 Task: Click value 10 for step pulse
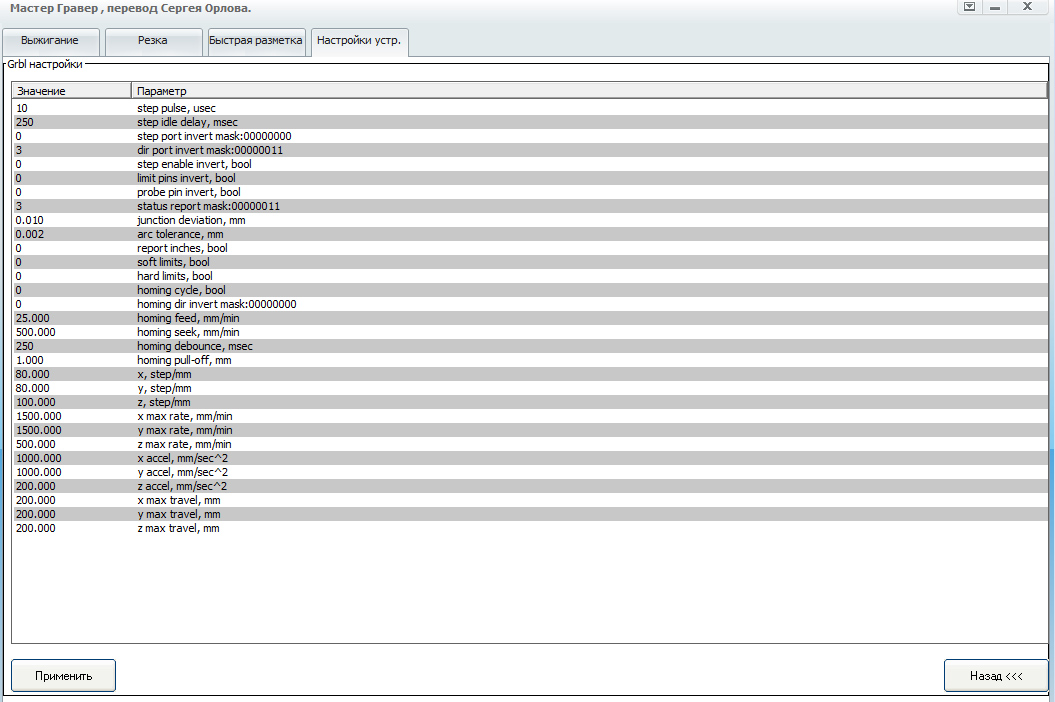click(x=22, y=108)
